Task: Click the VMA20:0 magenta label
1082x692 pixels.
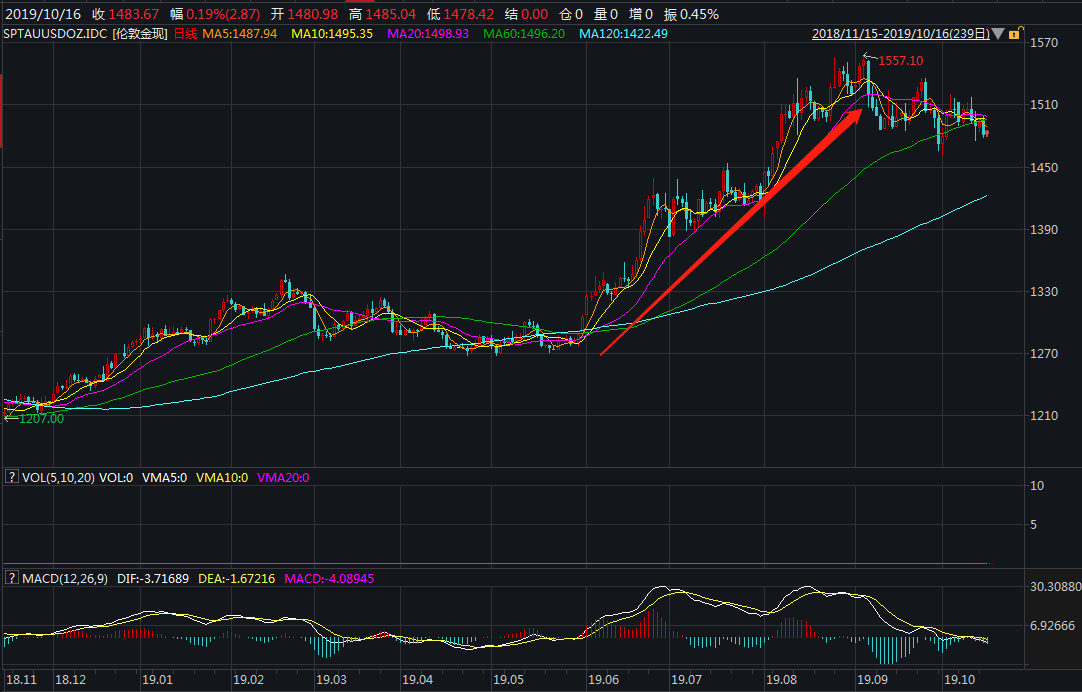Action: pos(283,478)
